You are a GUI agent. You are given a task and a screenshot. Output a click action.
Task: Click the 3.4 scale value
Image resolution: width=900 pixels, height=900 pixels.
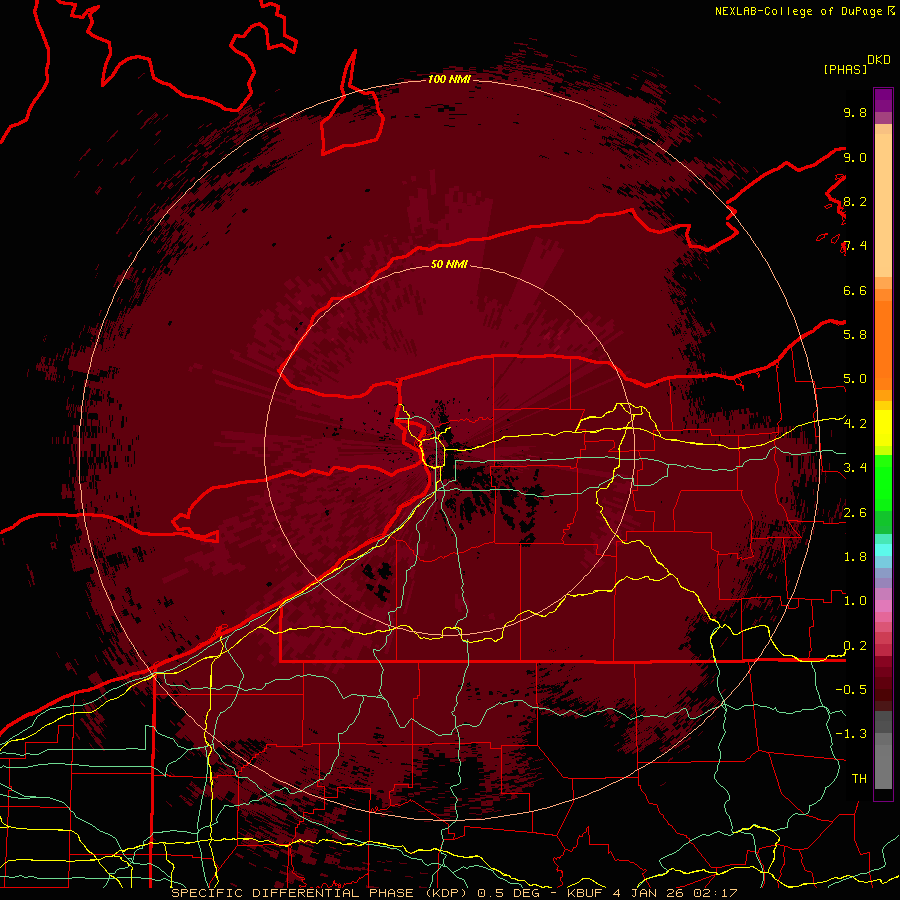(855, 468)
